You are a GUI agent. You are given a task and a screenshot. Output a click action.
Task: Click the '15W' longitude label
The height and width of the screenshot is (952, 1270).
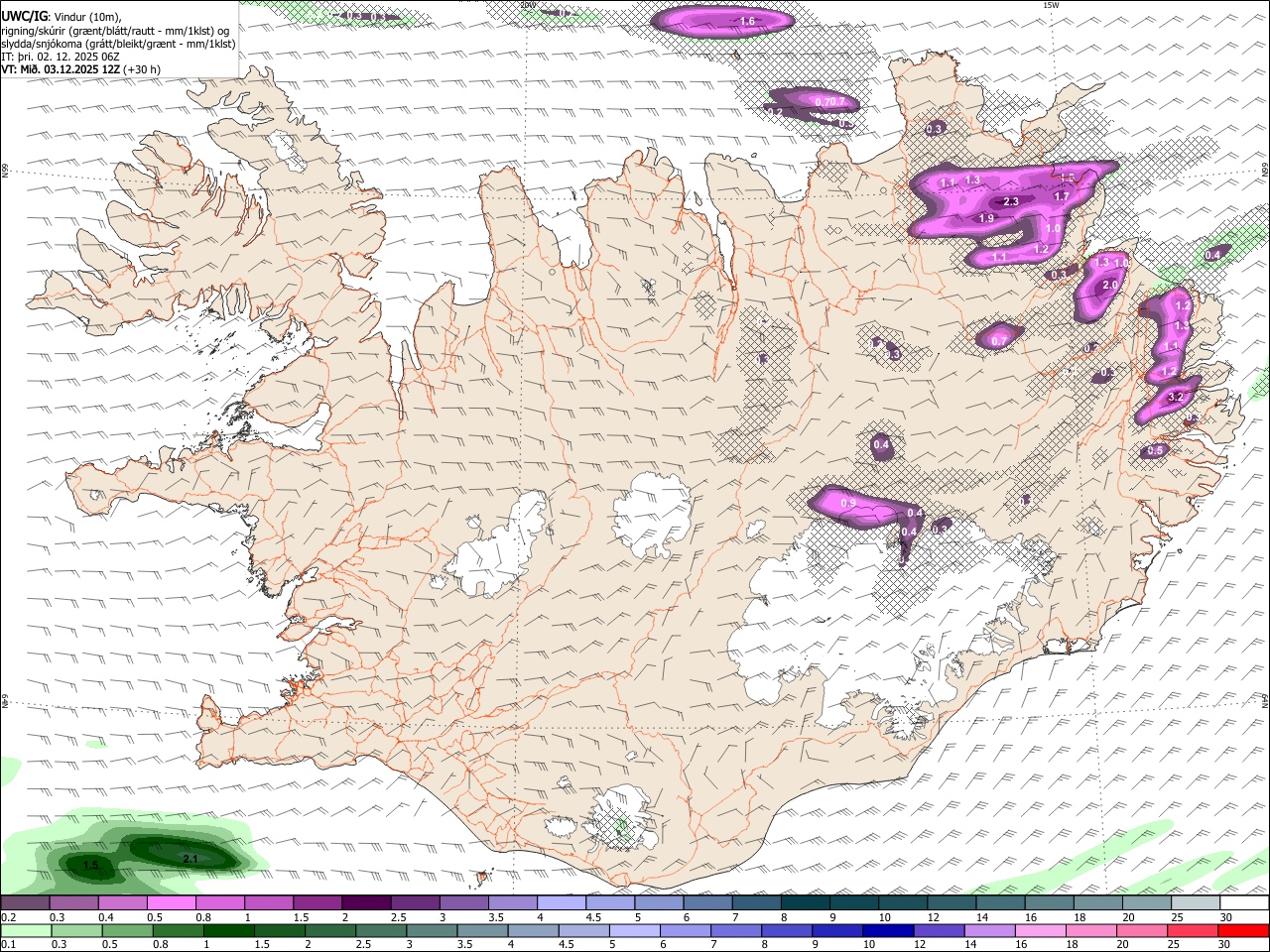[1051, 5]
